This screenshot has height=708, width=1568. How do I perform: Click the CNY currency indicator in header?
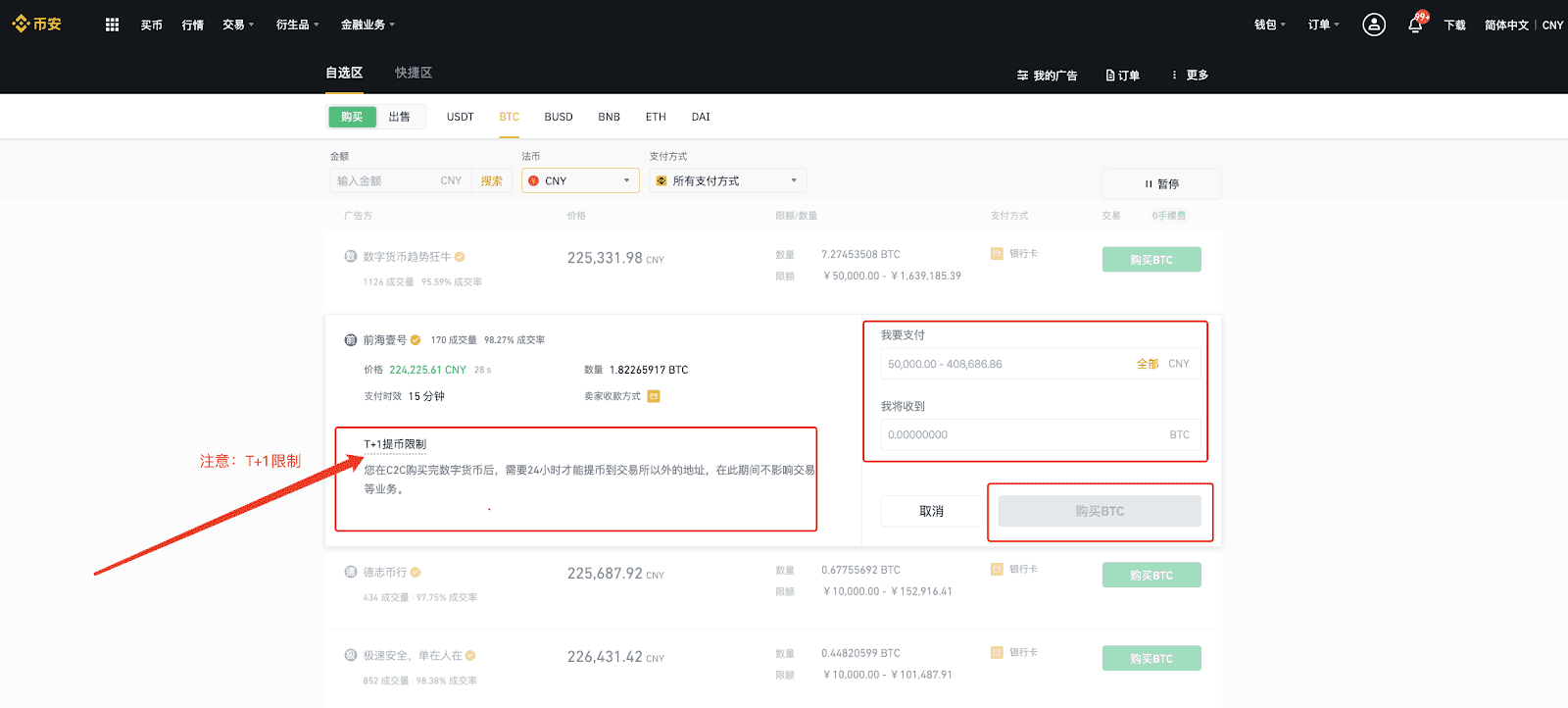pos(1552,25)
